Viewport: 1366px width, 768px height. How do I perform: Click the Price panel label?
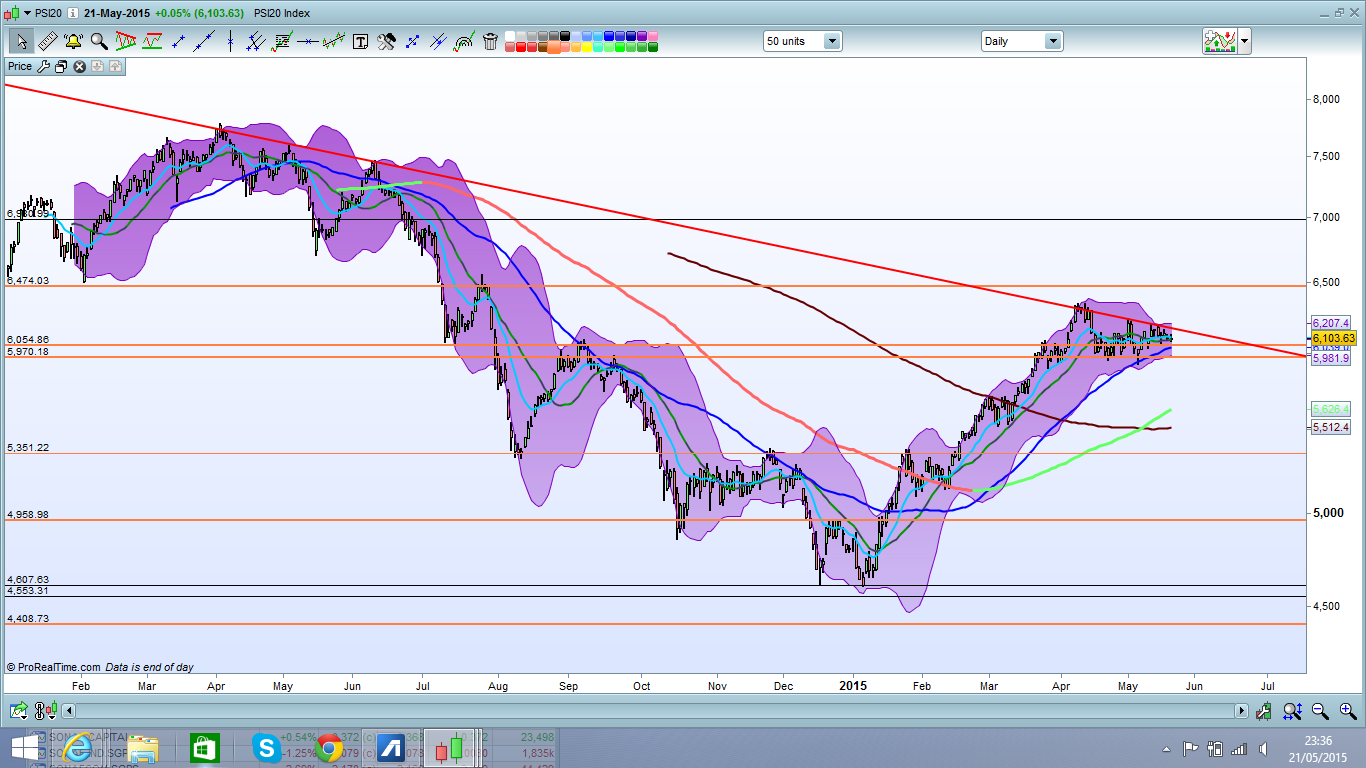(20, 66)
